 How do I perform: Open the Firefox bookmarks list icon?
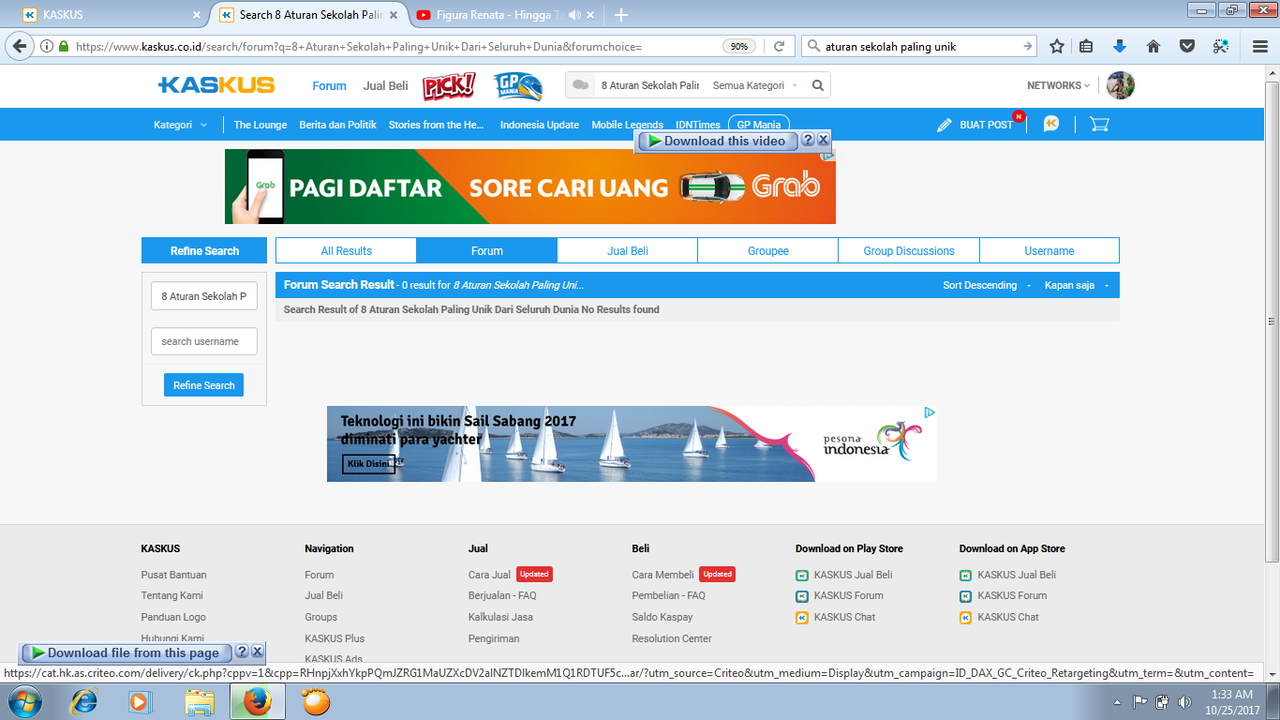pyautogui.click(x=1087, y=46)
